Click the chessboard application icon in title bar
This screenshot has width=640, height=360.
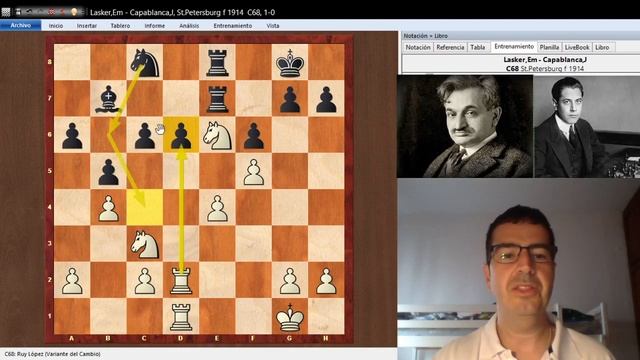pyautogui.click(x=6, y=12)
